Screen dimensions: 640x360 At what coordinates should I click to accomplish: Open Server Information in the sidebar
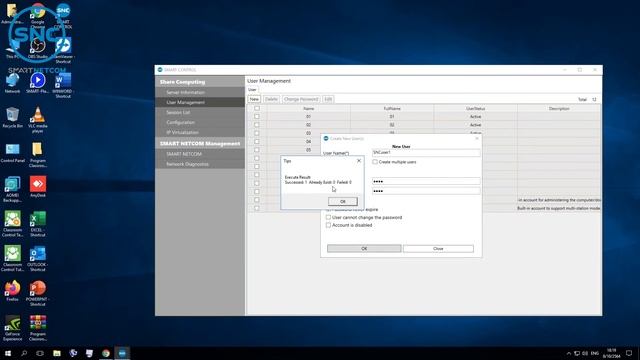coord(200,92)
